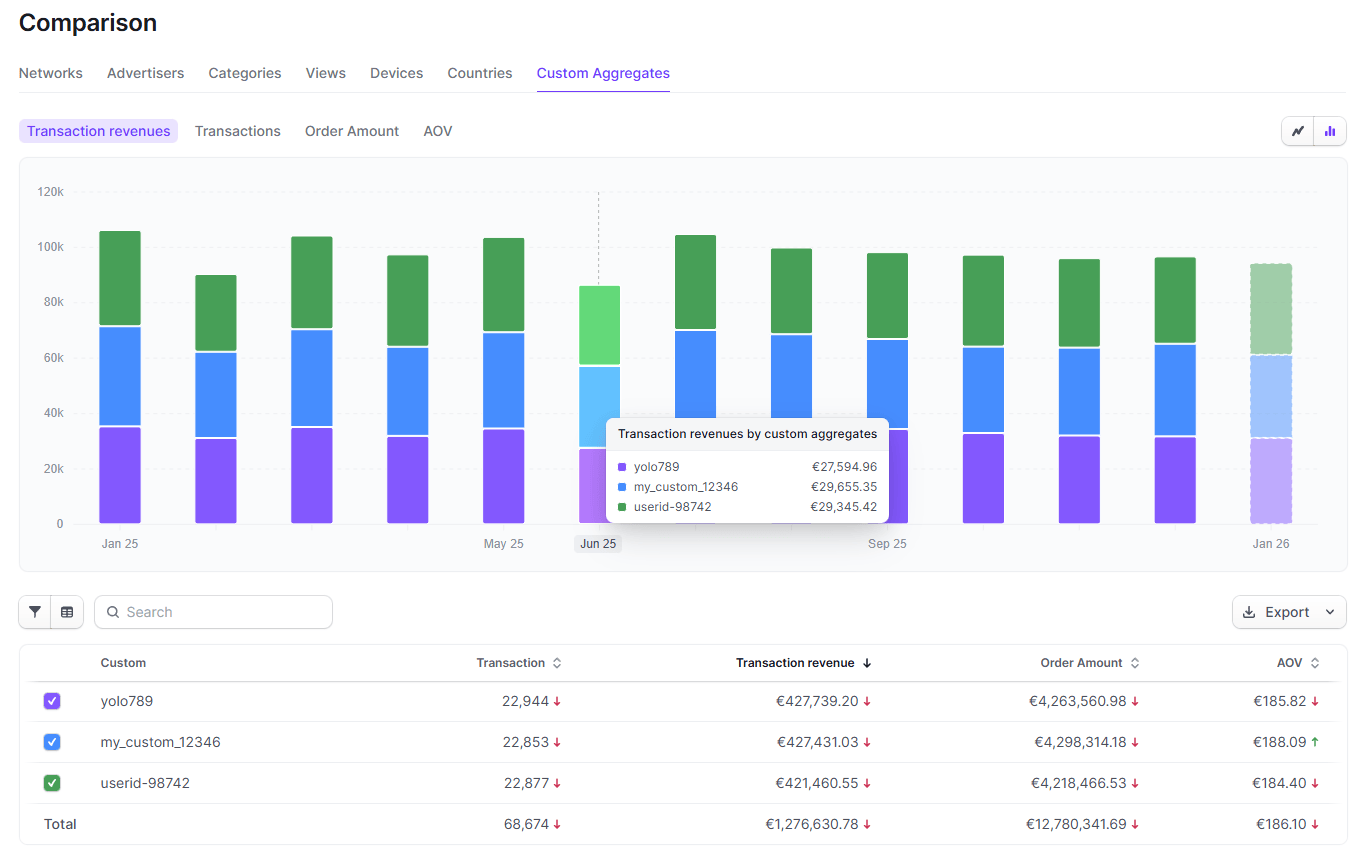Sort by Transaction column arrows
Screen dimensions: 1362x862
[x=557, y=663]
